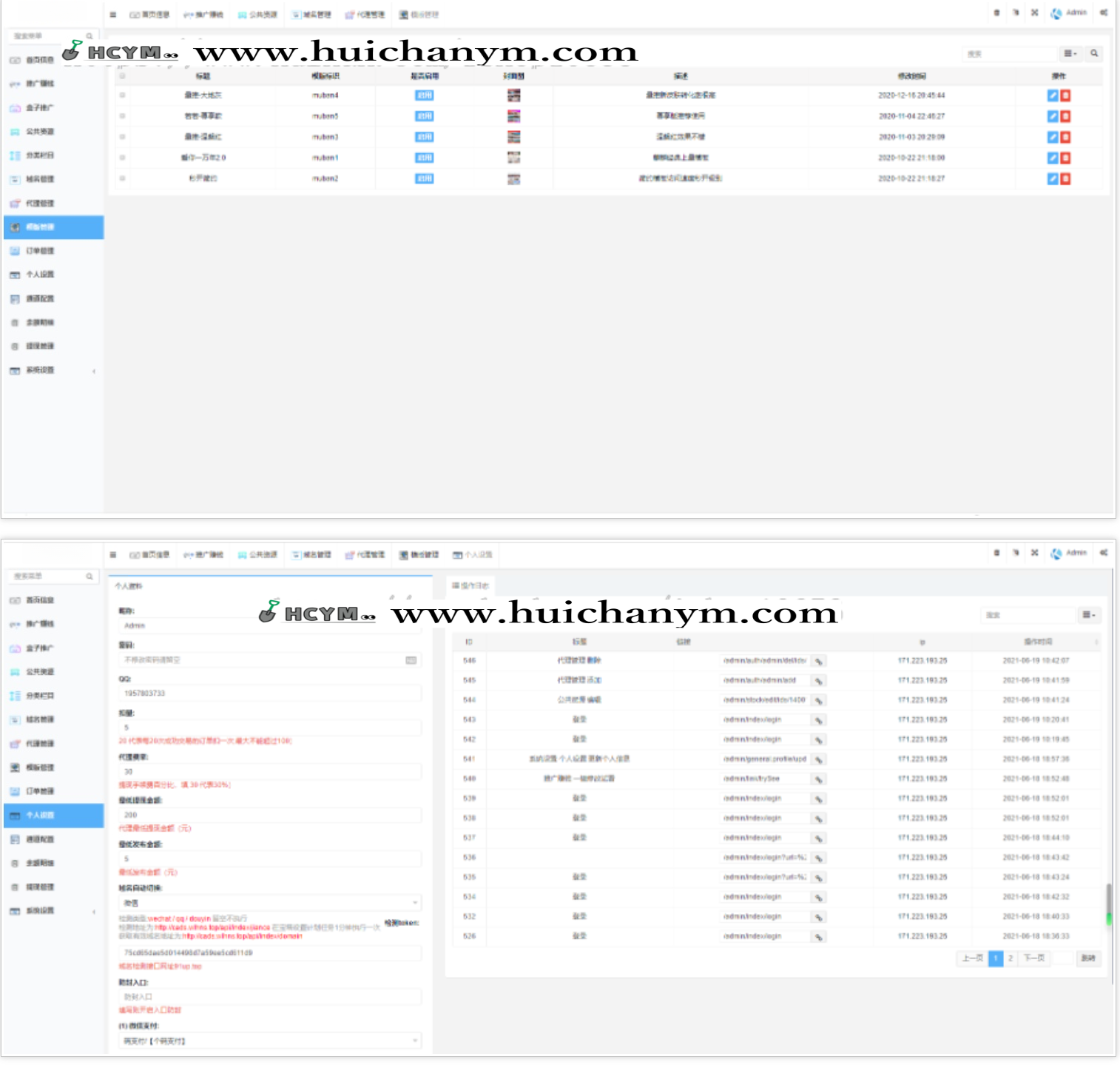1120x1065 pixels.
Task: Click the magnifier search button above template table
Action: (x=1094, y=53)
